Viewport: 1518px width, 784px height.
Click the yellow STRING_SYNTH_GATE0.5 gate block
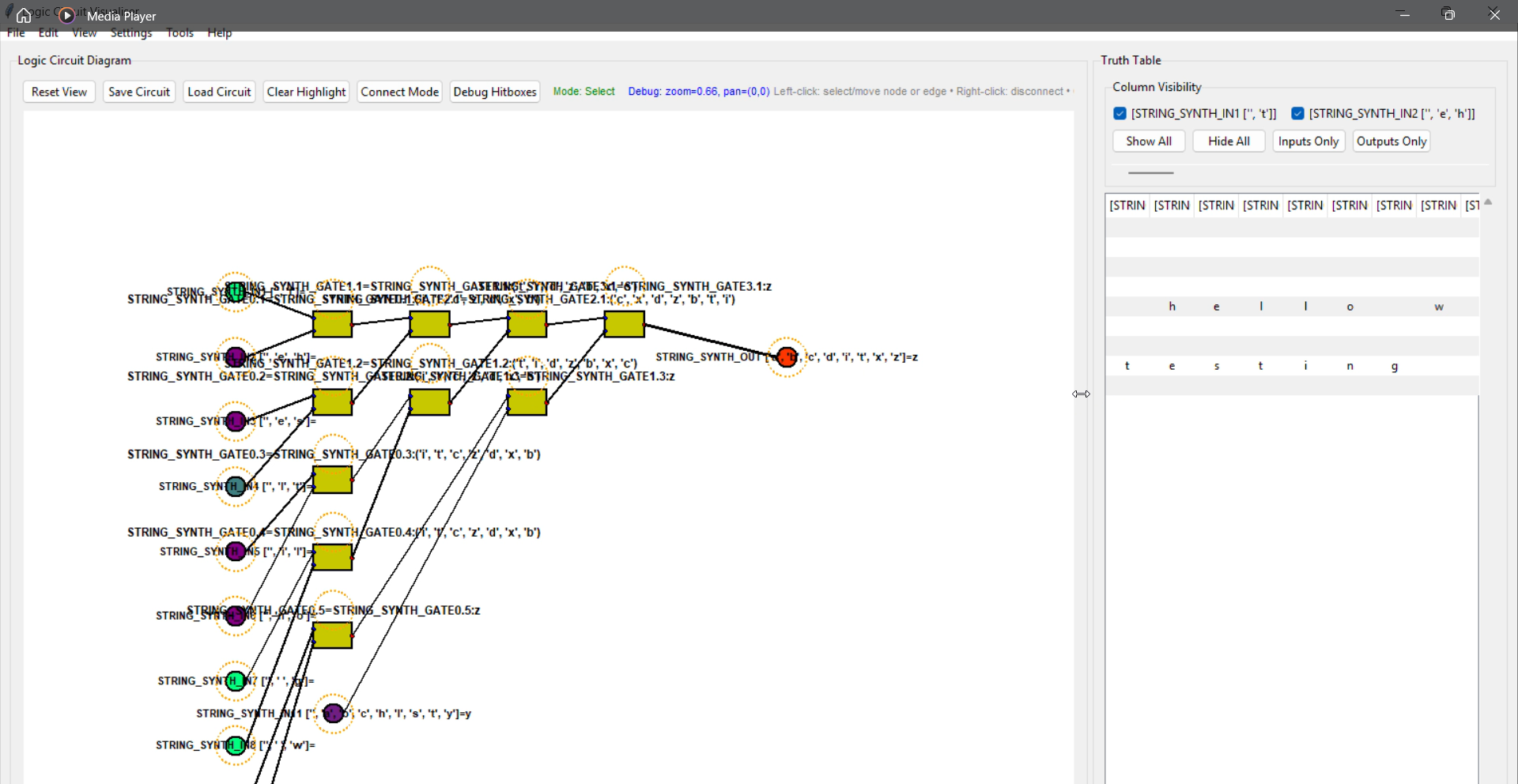click(332, 635)
